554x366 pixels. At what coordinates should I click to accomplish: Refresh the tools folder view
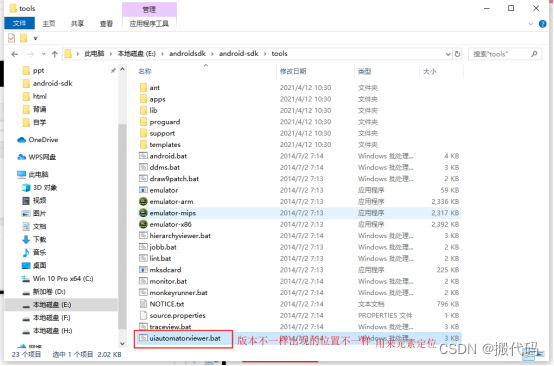tap(458, 54)
